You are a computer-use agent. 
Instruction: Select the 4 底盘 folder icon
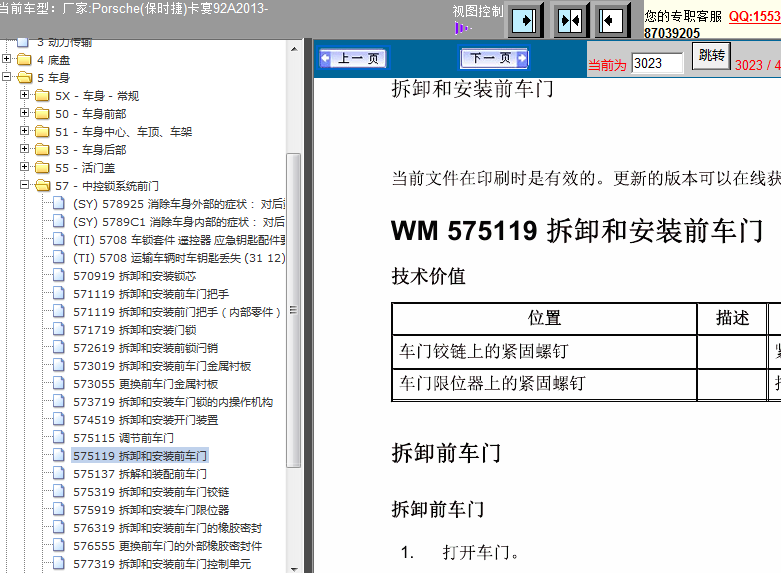tap(24, 60)
